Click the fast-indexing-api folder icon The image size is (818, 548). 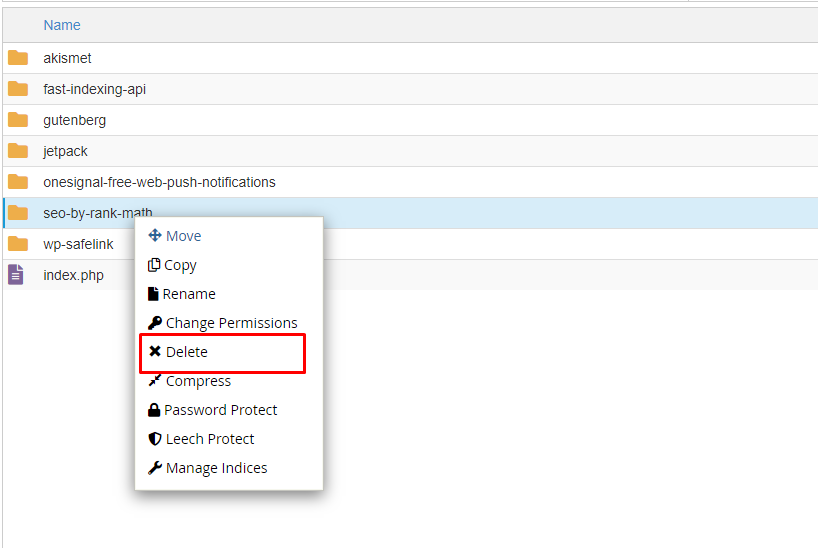click(18, 89)
